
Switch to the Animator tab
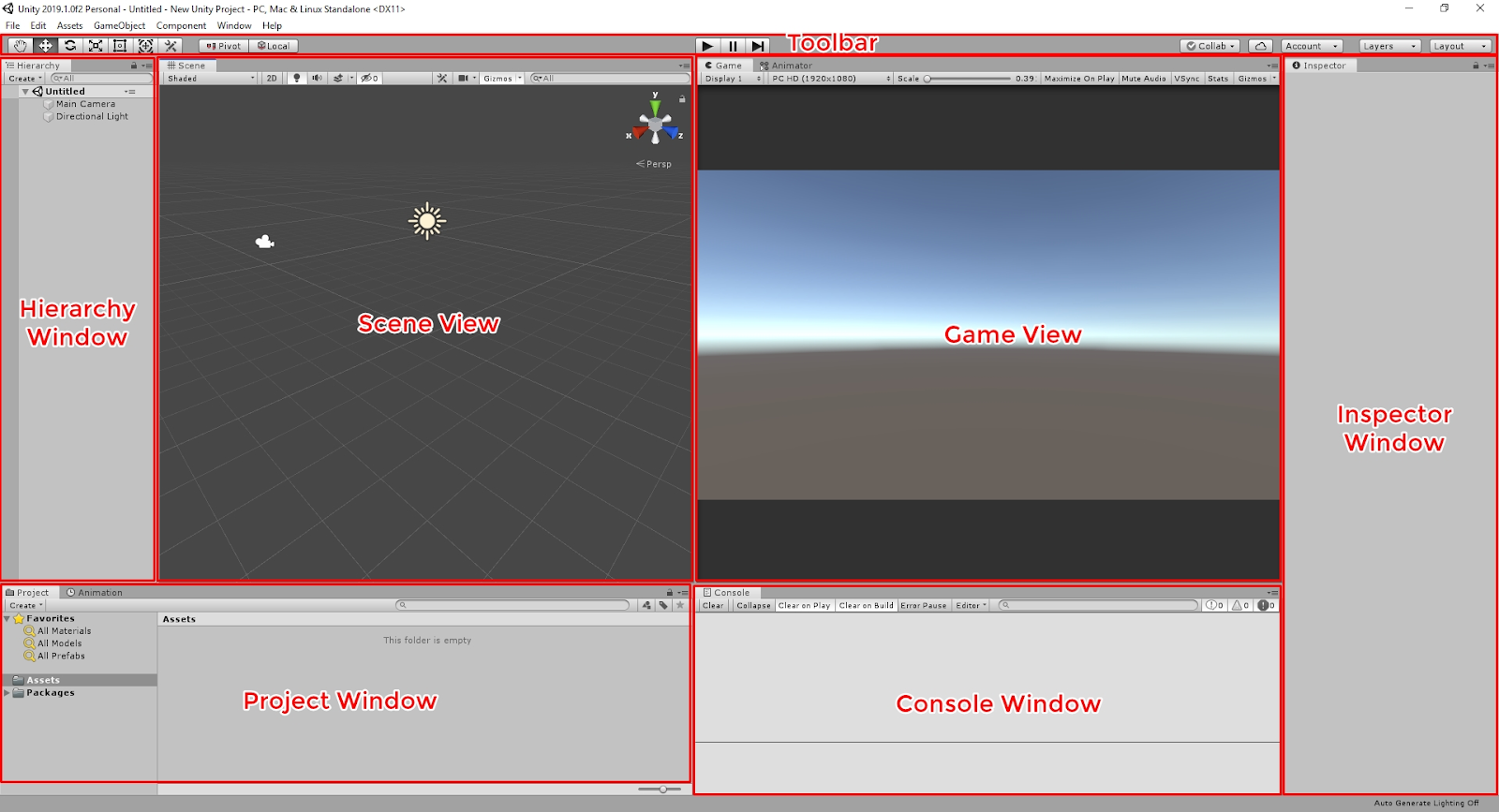(x=786, y=66)
